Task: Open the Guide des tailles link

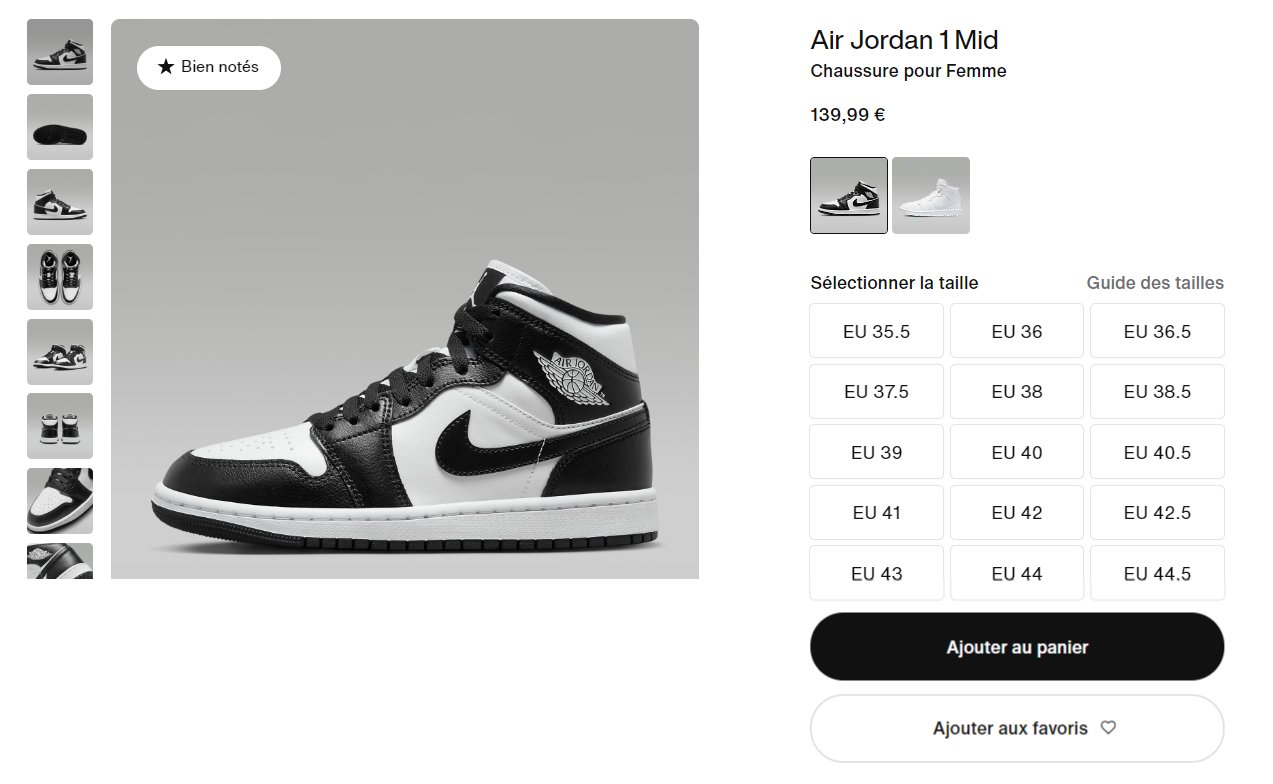Action: tap(1155, 283)
